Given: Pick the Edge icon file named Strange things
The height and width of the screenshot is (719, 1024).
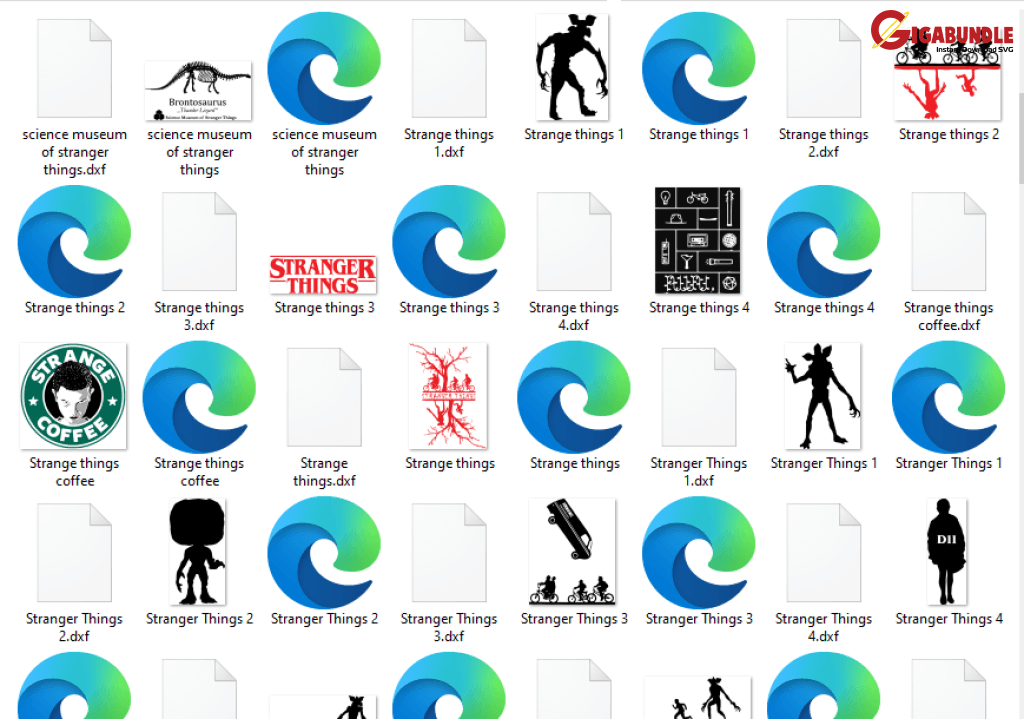Looking at the screenshot, I should pos(574,397).
